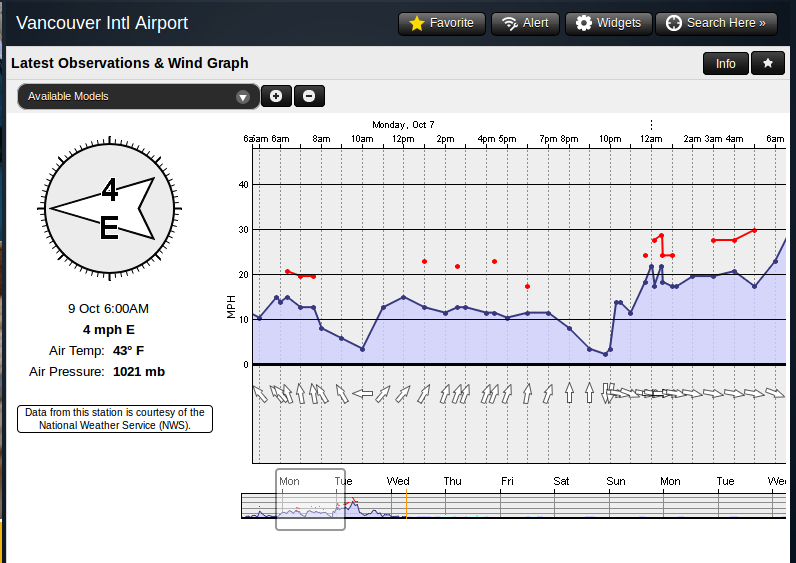Open the Alert settings
The height and width of the screenshot is (563, 796).
525,23
